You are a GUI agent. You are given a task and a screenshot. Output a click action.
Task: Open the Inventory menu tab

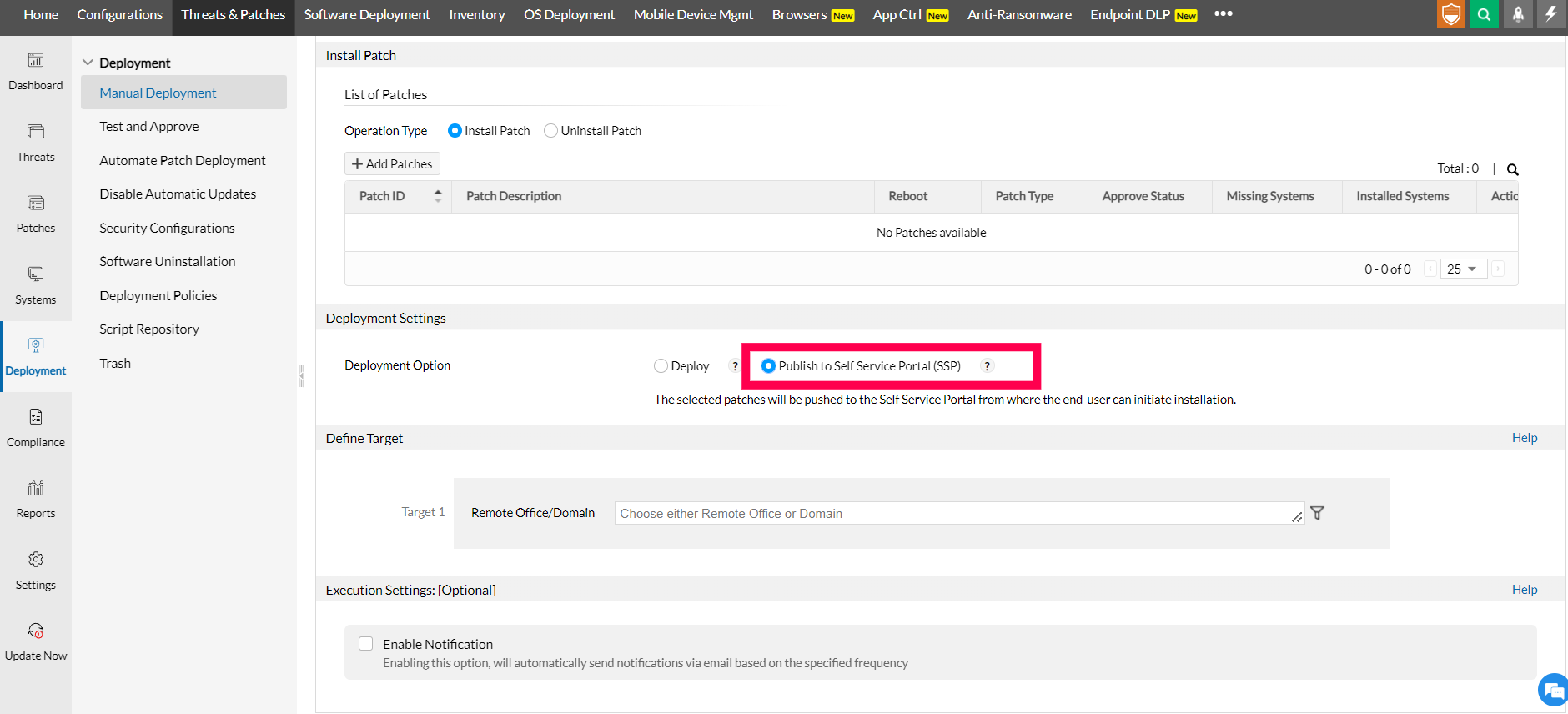click(477, 15)
